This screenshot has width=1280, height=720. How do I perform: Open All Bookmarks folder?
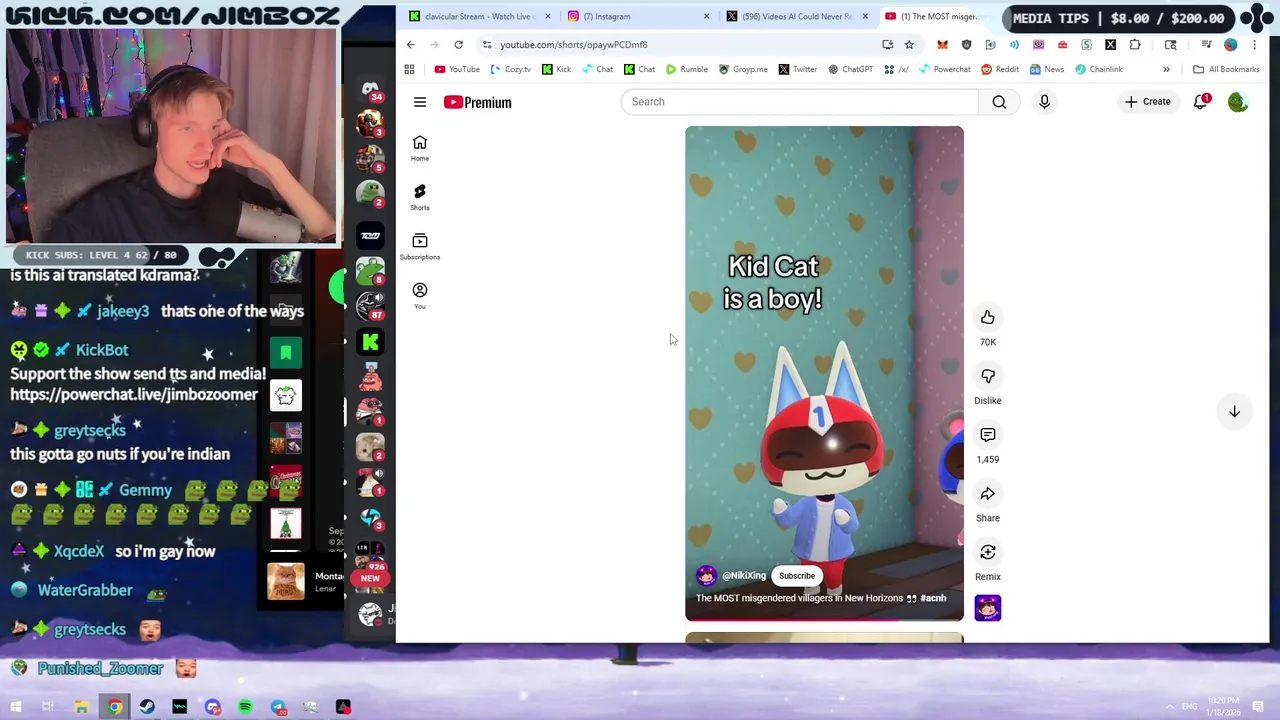tap(1226, 69)
